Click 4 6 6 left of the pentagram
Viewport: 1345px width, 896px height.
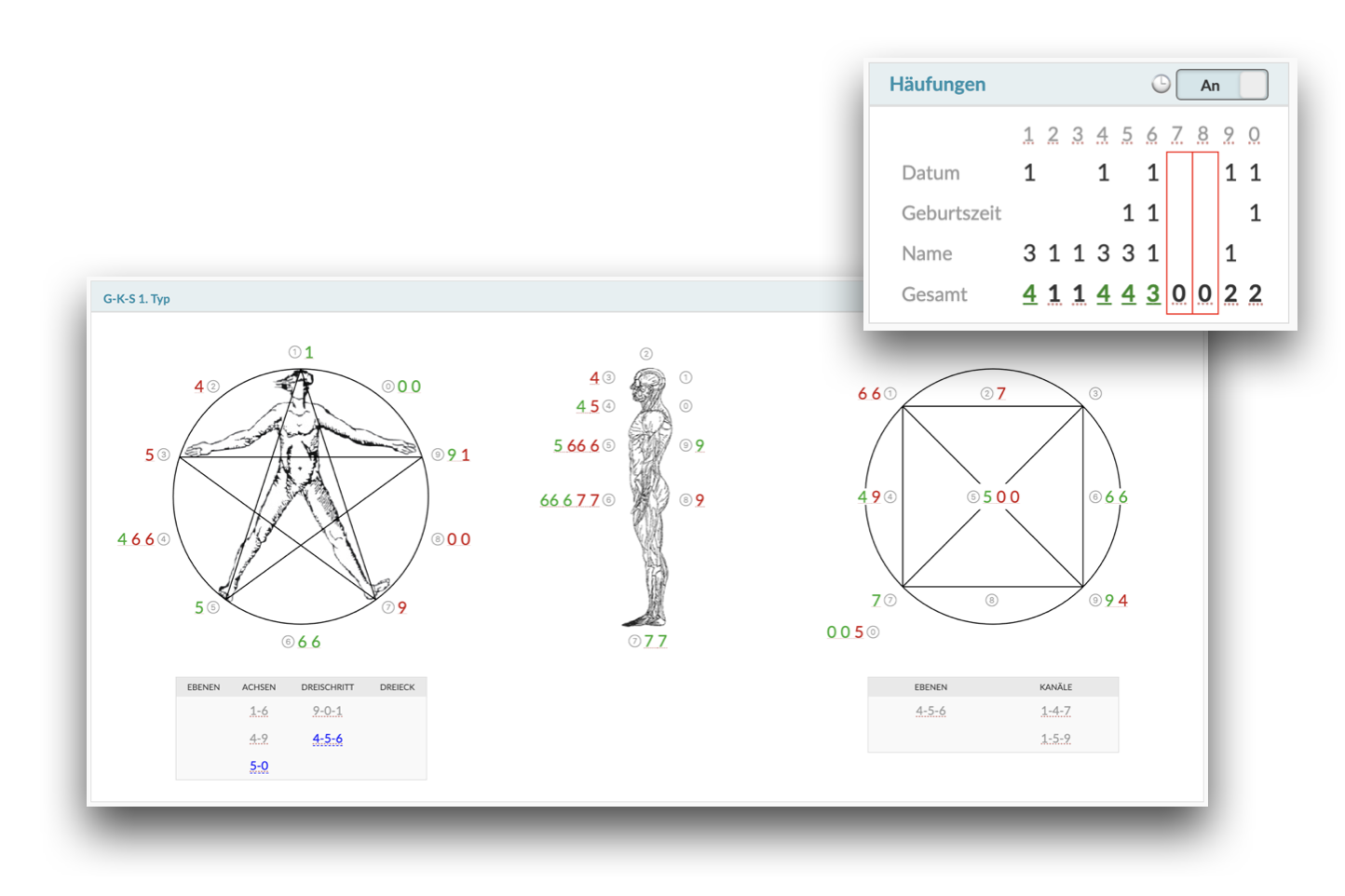tap(136, 539)
